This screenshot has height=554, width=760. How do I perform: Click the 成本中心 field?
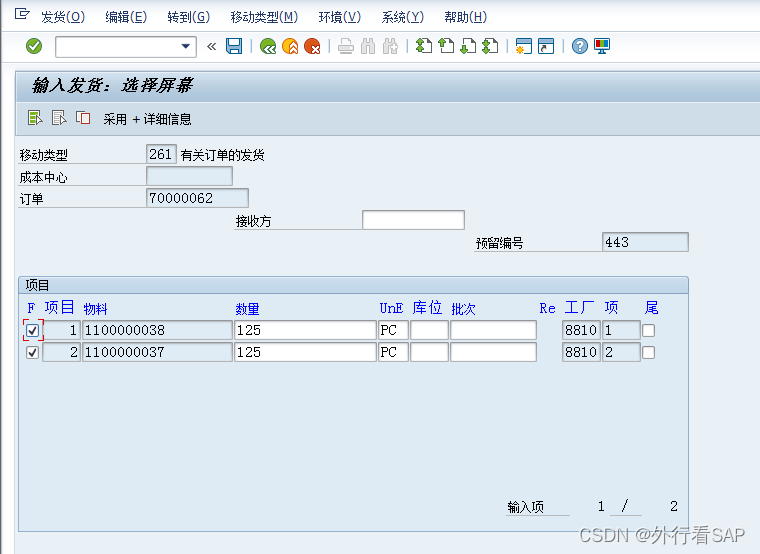coord(190,176)
